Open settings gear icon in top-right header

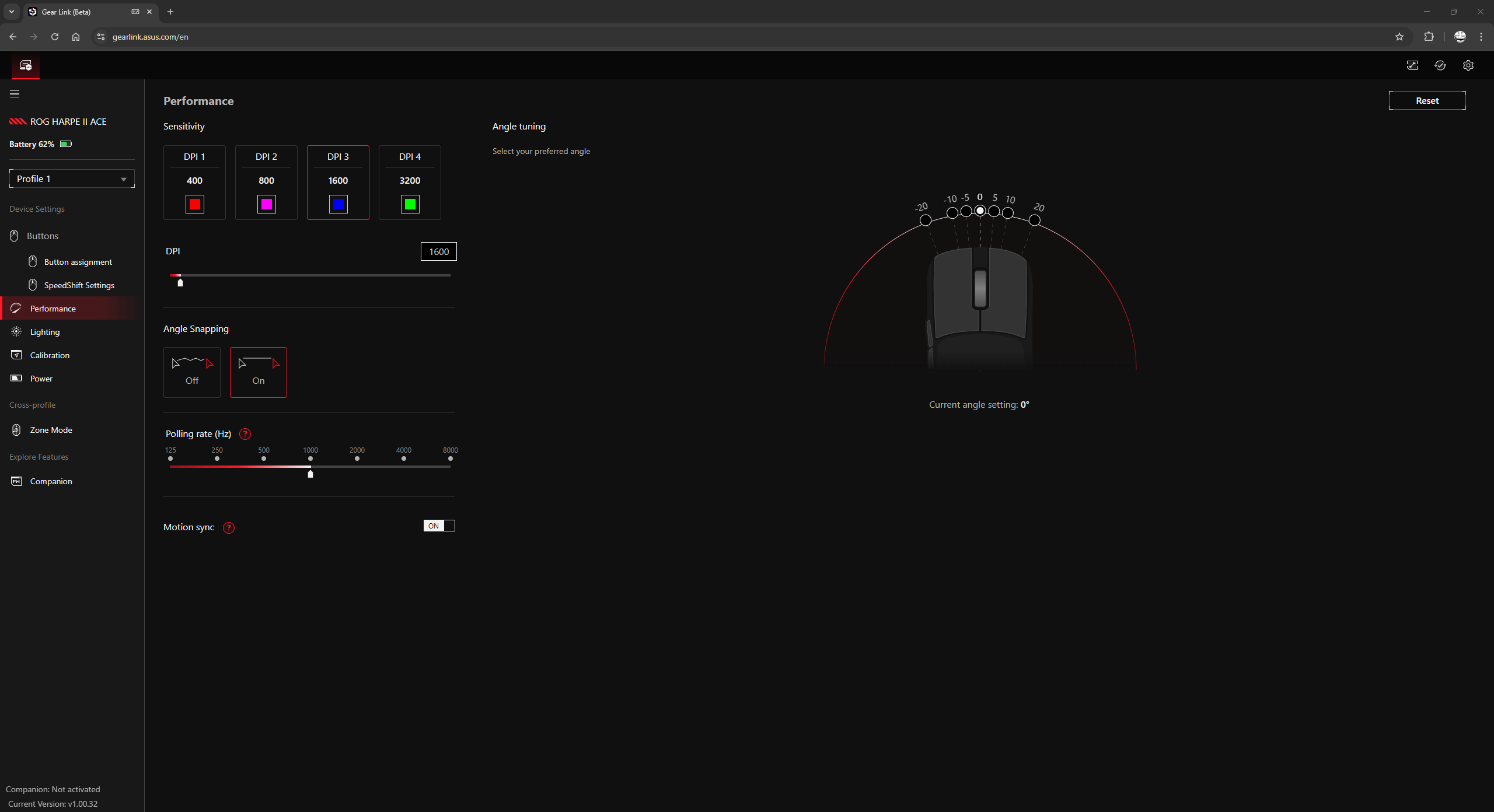coord(1468,65)
